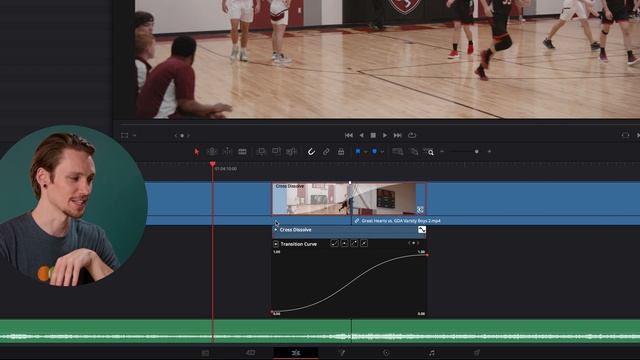Click the Replace Clip toolbar icon
640x360 pixels.
pos(291,152)
